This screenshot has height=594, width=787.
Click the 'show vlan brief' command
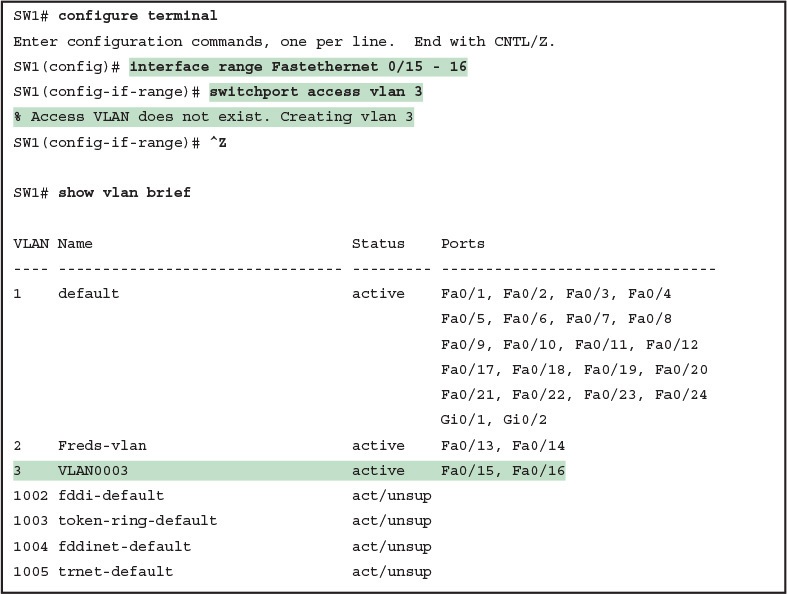coord(124,193)
